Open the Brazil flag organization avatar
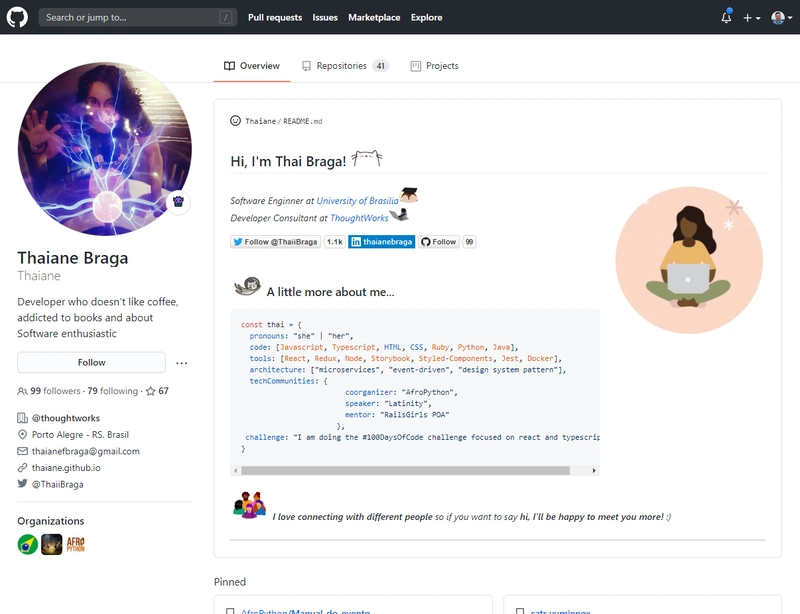The height and width of the screenshot is (614, 800). point(28,544)
